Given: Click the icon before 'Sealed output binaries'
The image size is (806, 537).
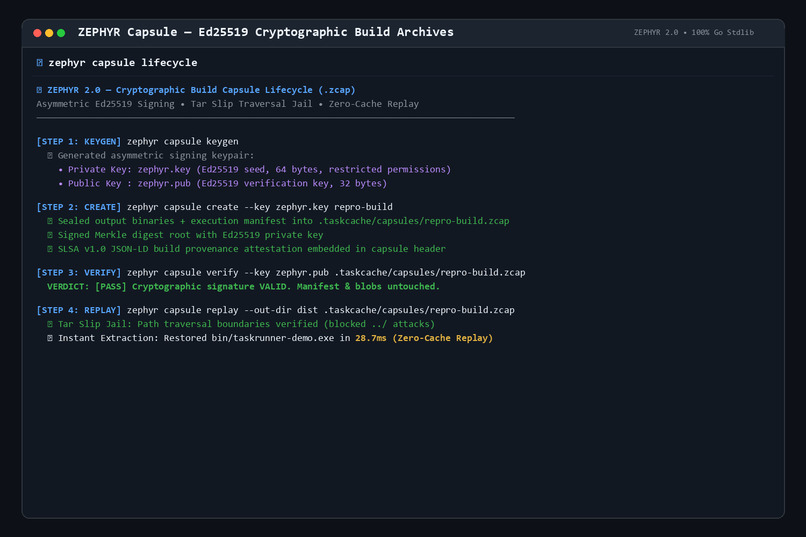Looking at the screenshot, I should 50,221.
